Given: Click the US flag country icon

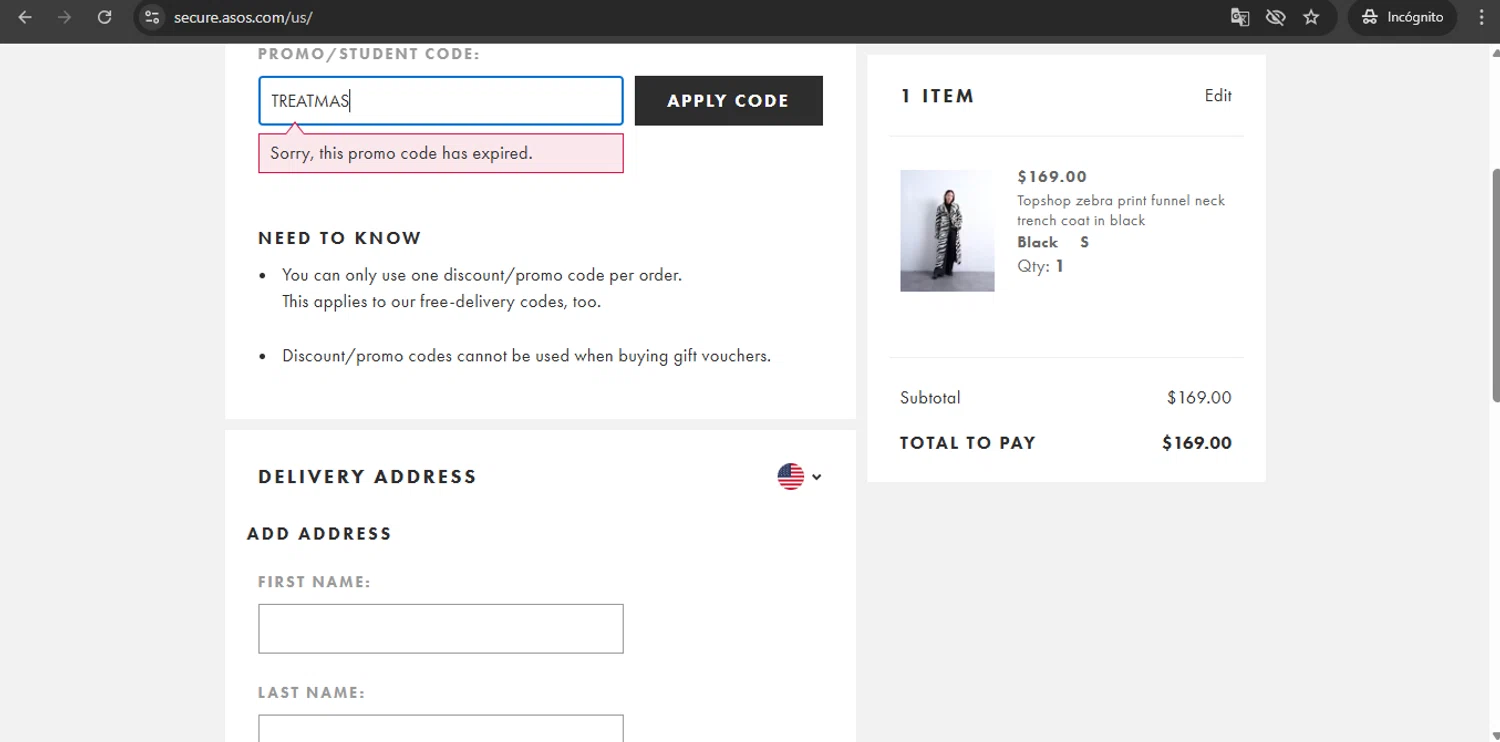Looking at the screenshot, I should 791,477.
